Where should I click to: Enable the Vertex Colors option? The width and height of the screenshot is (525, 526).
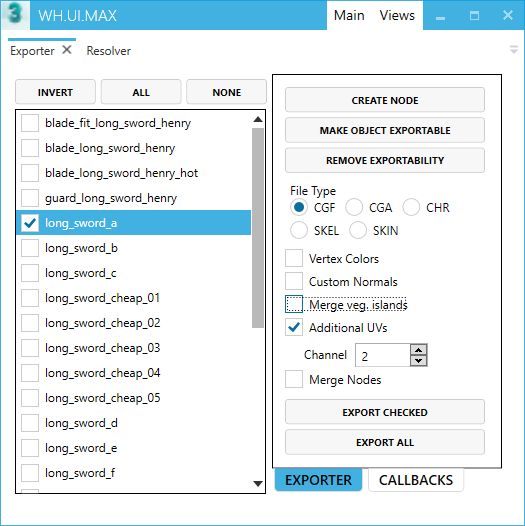[x=294, y=258]
